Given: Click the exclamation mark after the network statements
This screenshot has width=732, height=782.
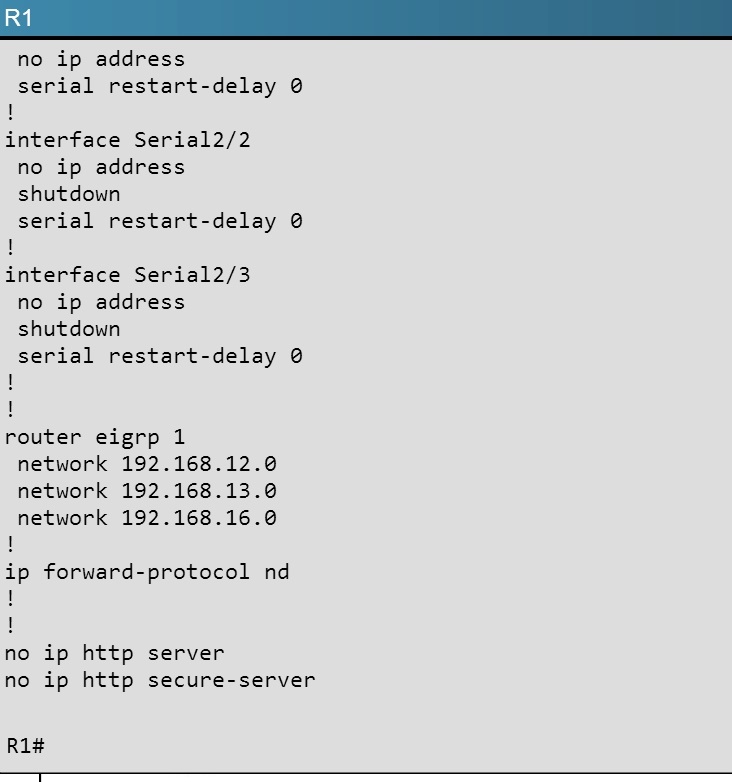Looking at the screenshot, I should [x=10, y=544].
